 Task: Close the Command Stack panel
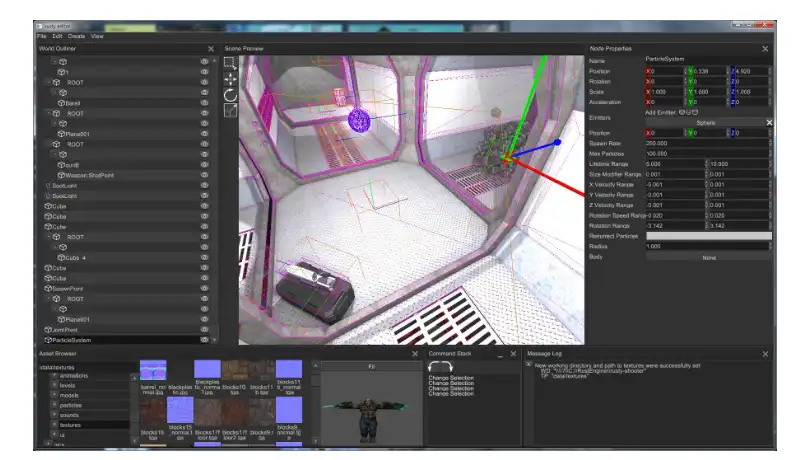[513, 354]
